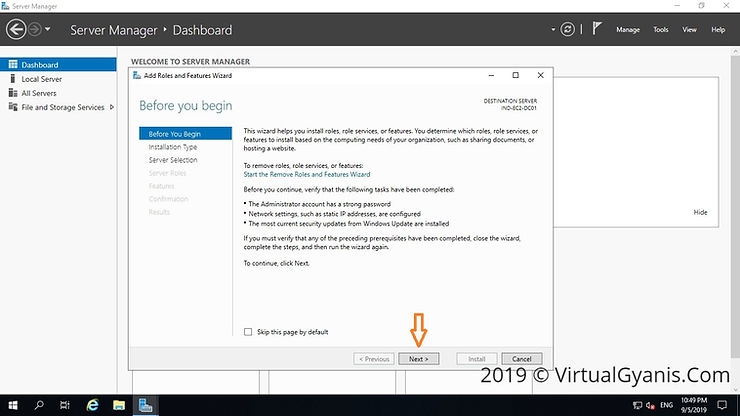The width and height of the screenshot is (740, 416).
Task: Enable 'Skip this page by default' checkbox
Action: [x=249, y=332]
